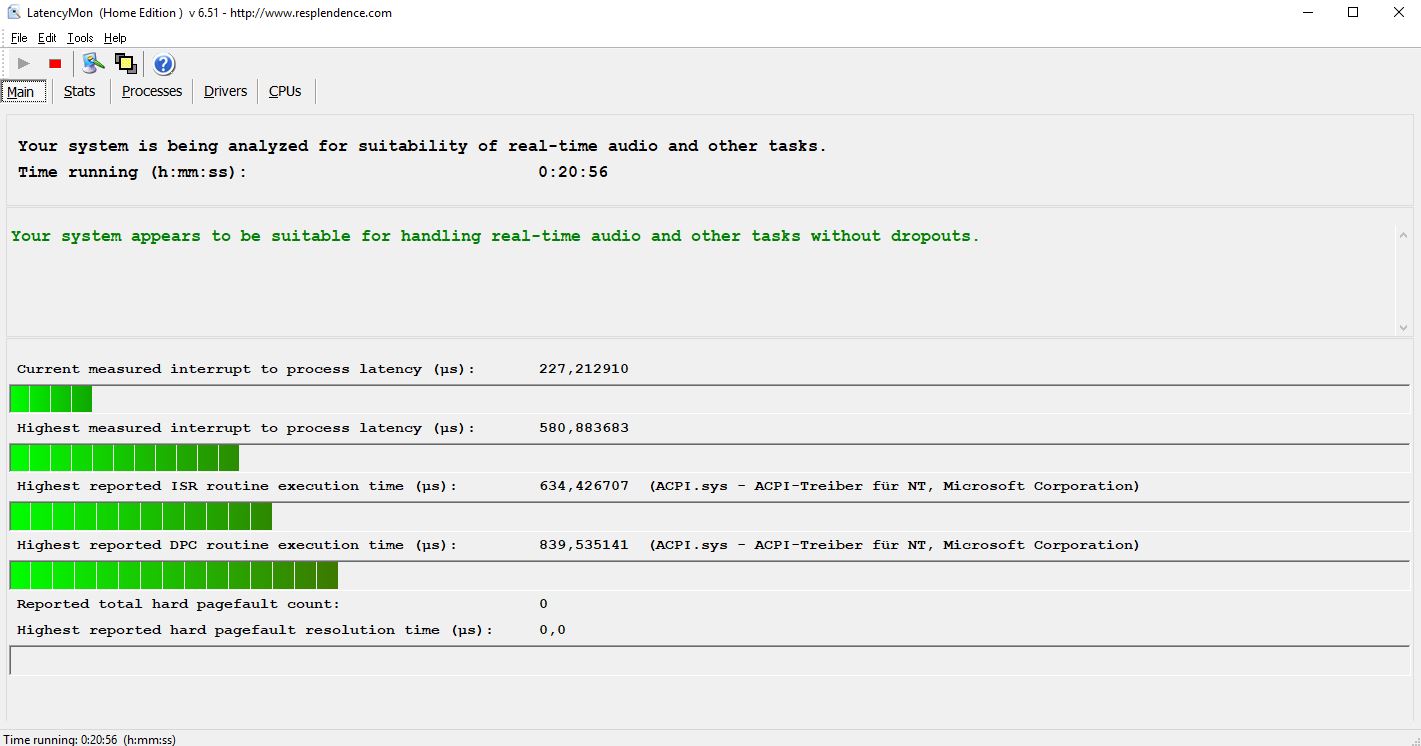The width and height of the screenshot is (1421, 746).
Task: Click the empty hard pagefault resolution bar
Action: pyautogui.click(x=709, y=660)
